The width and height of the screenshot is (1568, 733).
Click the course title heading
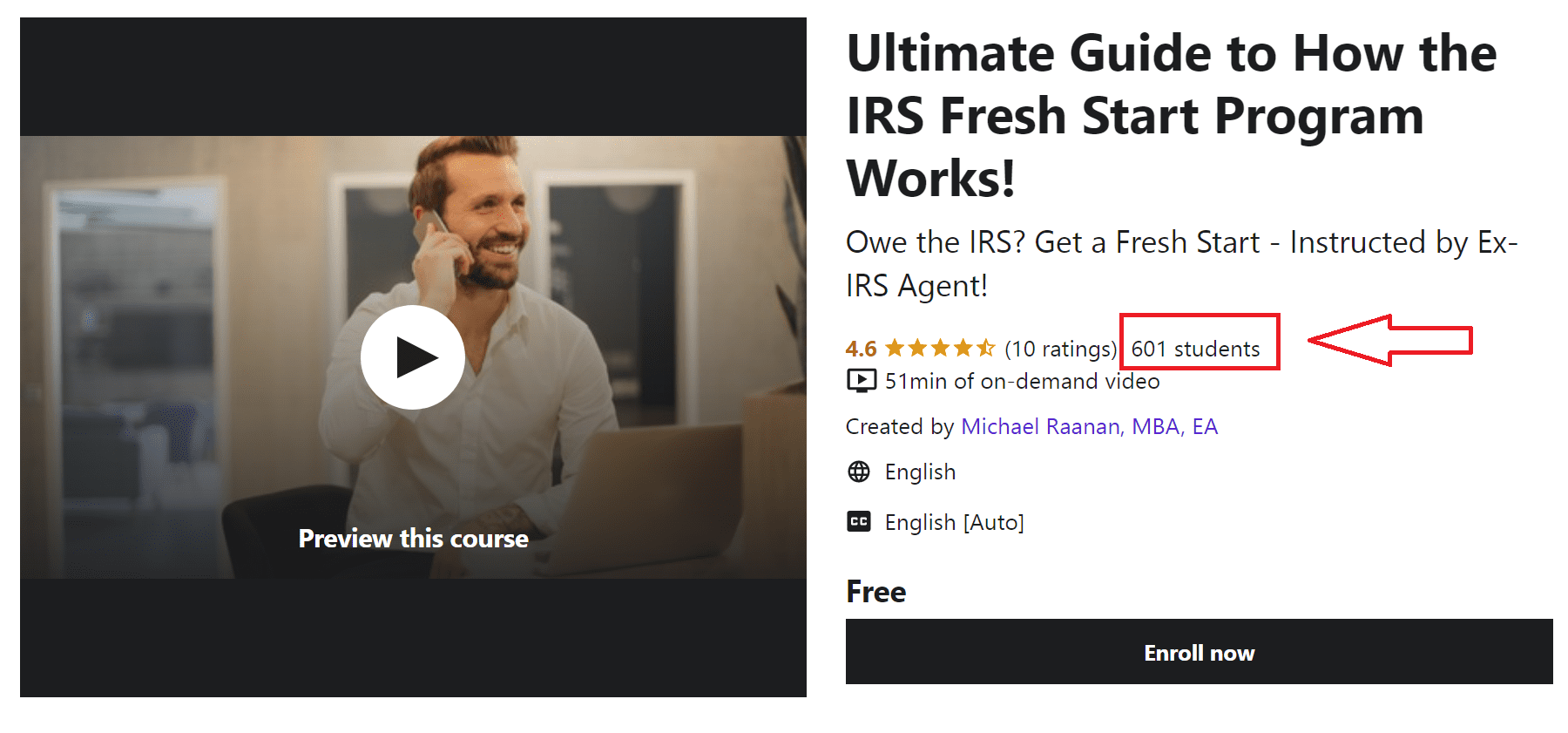tap(1172, 115)
